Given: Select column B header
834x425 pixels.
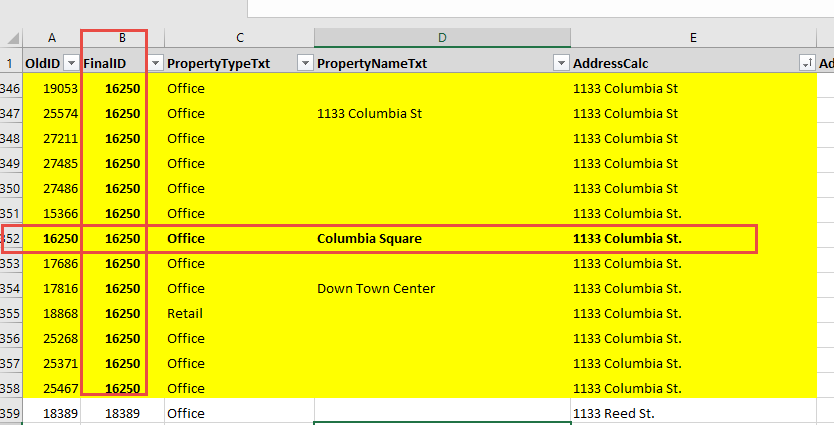Looking at the screenshot, I should [122, 38].
